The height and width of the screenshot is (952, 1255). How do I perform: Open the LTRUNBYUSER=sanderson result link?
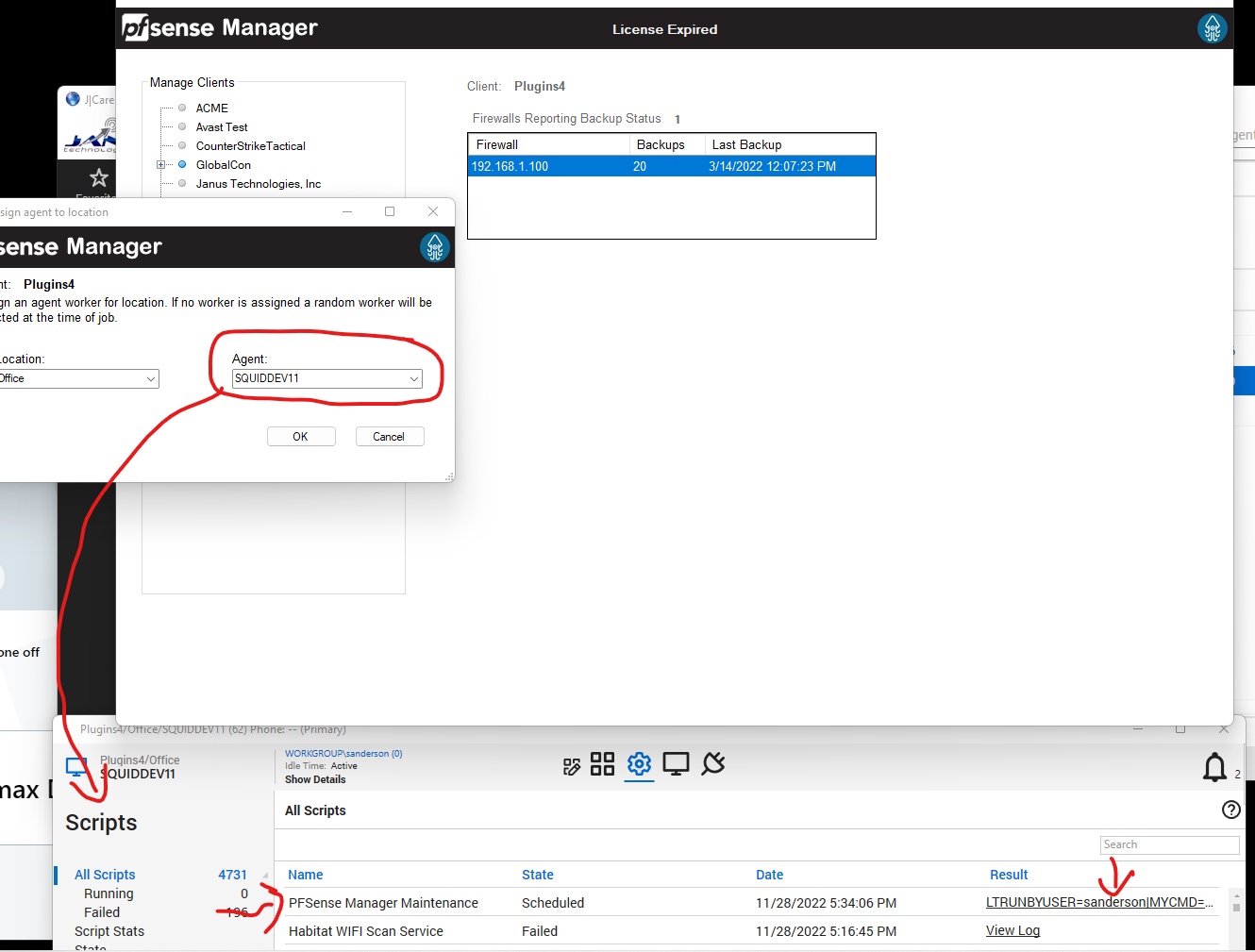(x=1099, y=902)
